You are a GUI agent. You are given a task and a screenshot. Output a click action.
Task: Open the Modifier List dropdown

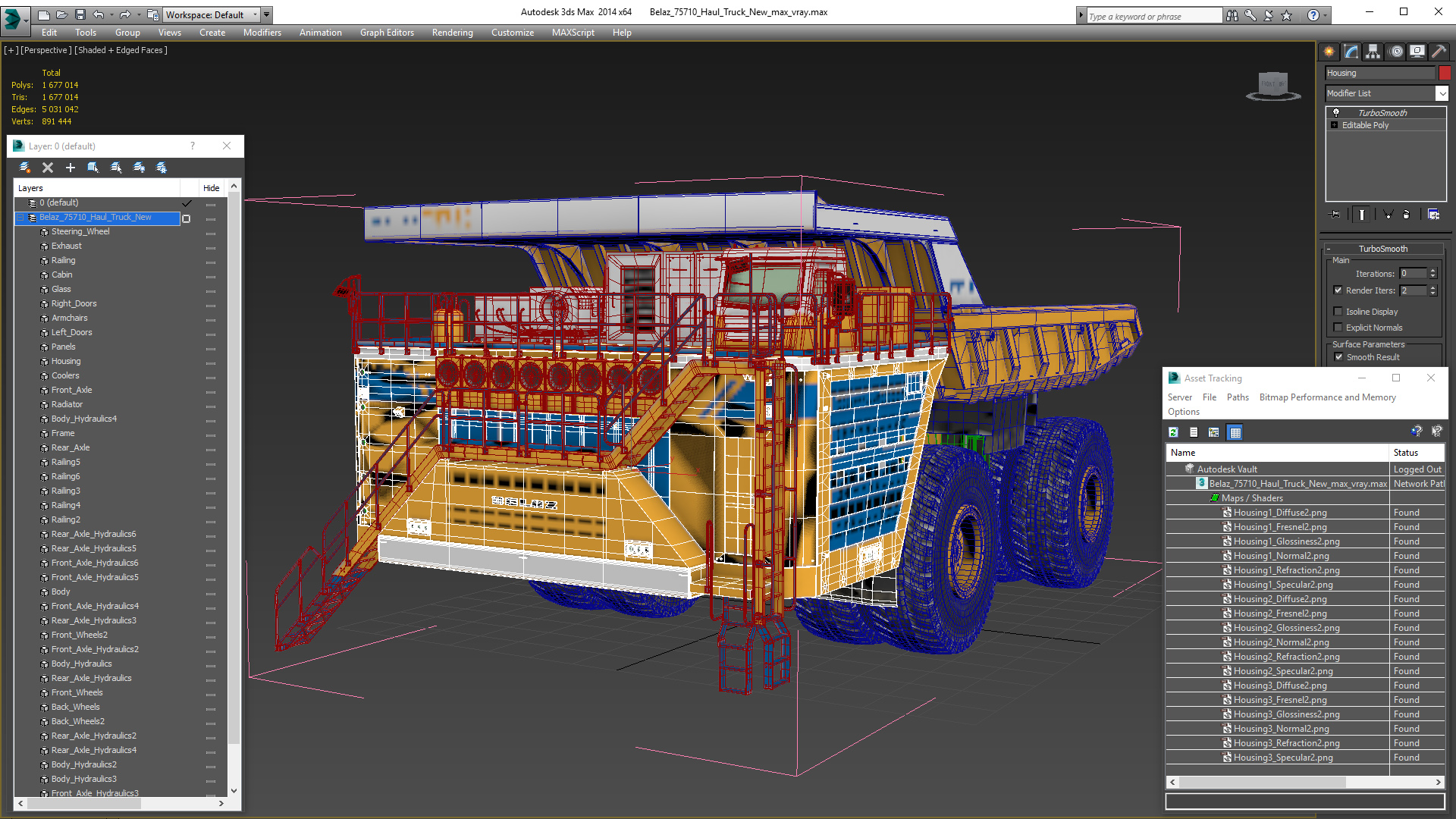click(x=1442, y=93)
